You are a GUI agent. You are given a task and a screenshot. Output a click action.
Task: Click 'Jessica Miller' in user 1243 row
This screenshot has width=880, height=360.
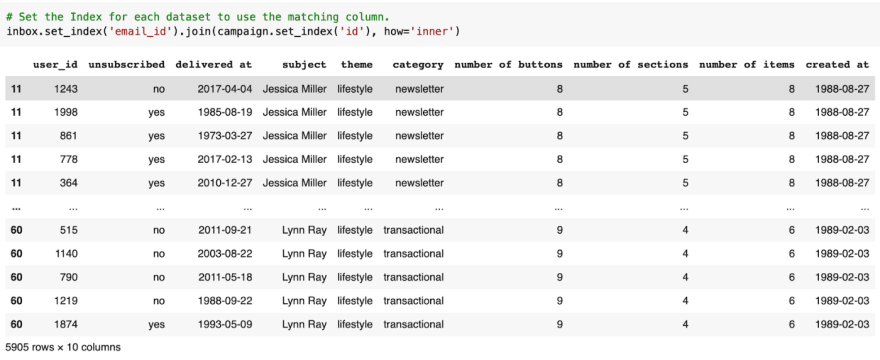click(295, 89)
